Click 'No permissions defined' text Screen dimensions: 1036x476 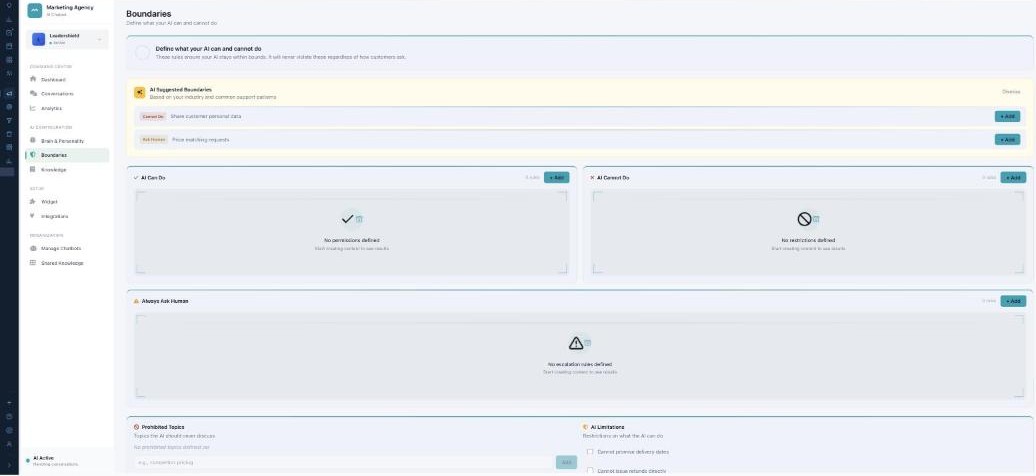point(352,241)
